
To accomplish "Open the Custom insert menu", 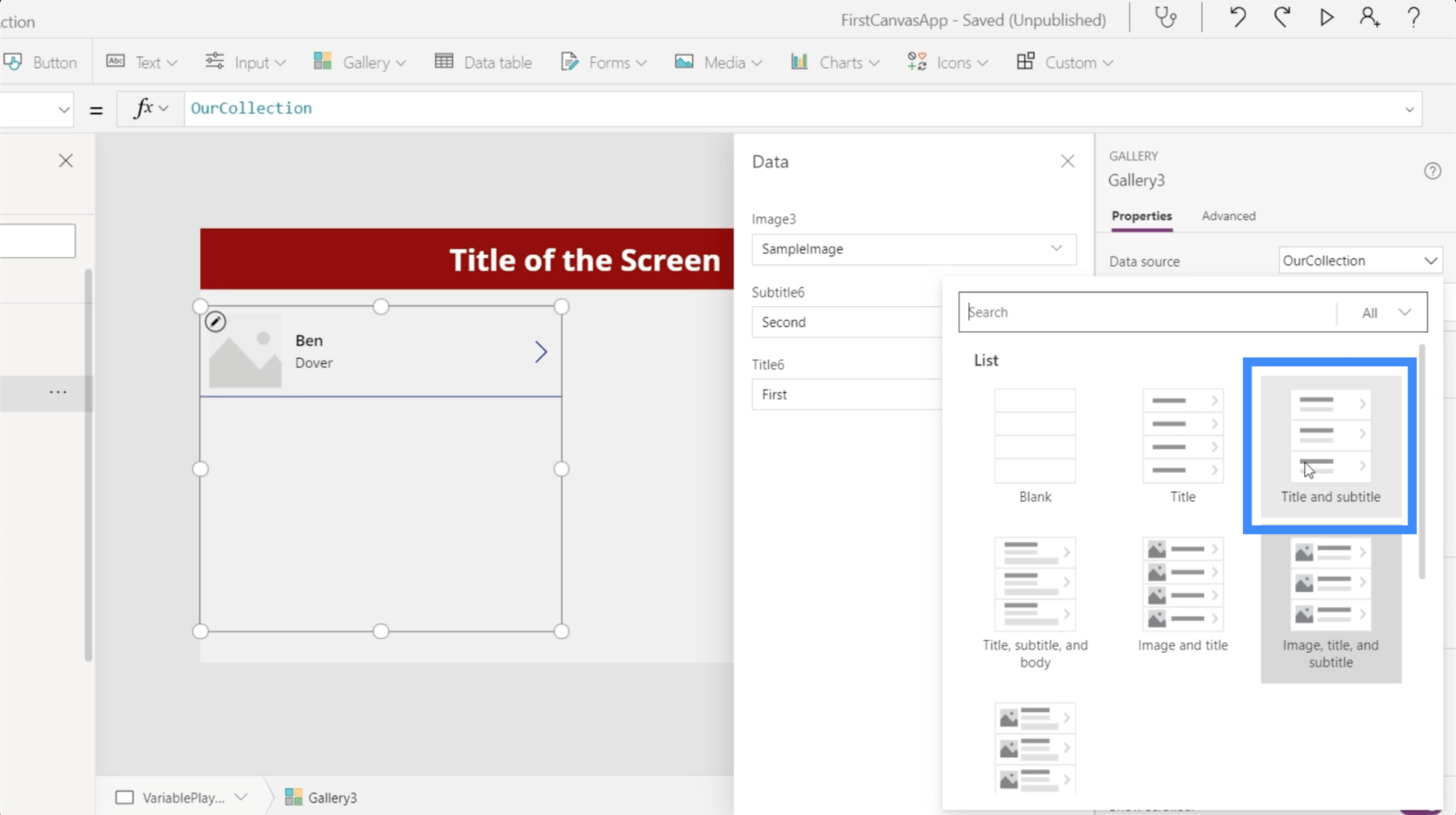I will 1065,62.
